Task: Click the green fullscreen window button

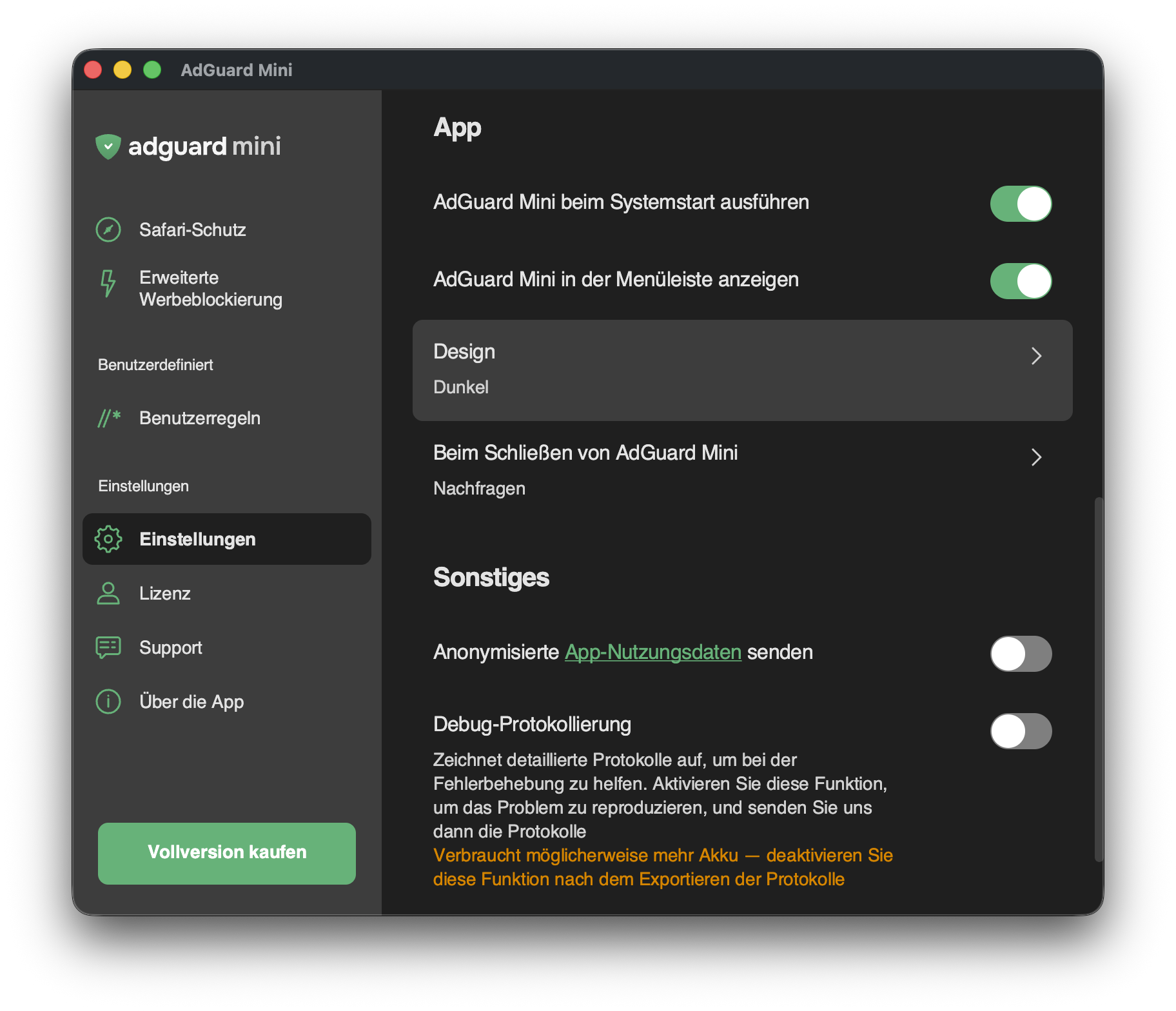Action: coord(152,70)
